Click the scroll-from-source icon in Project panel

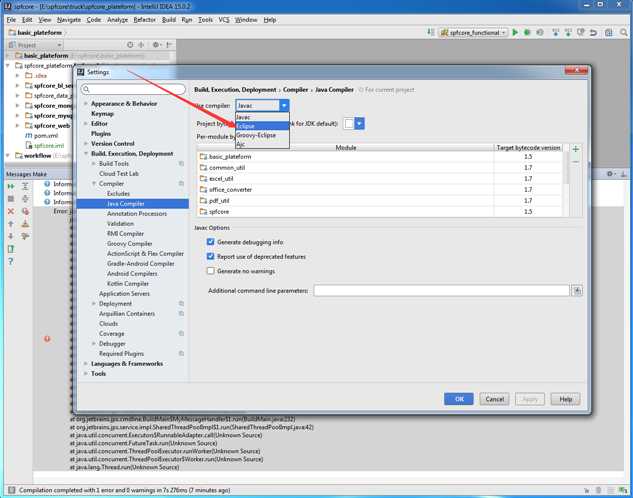point(130,45)
